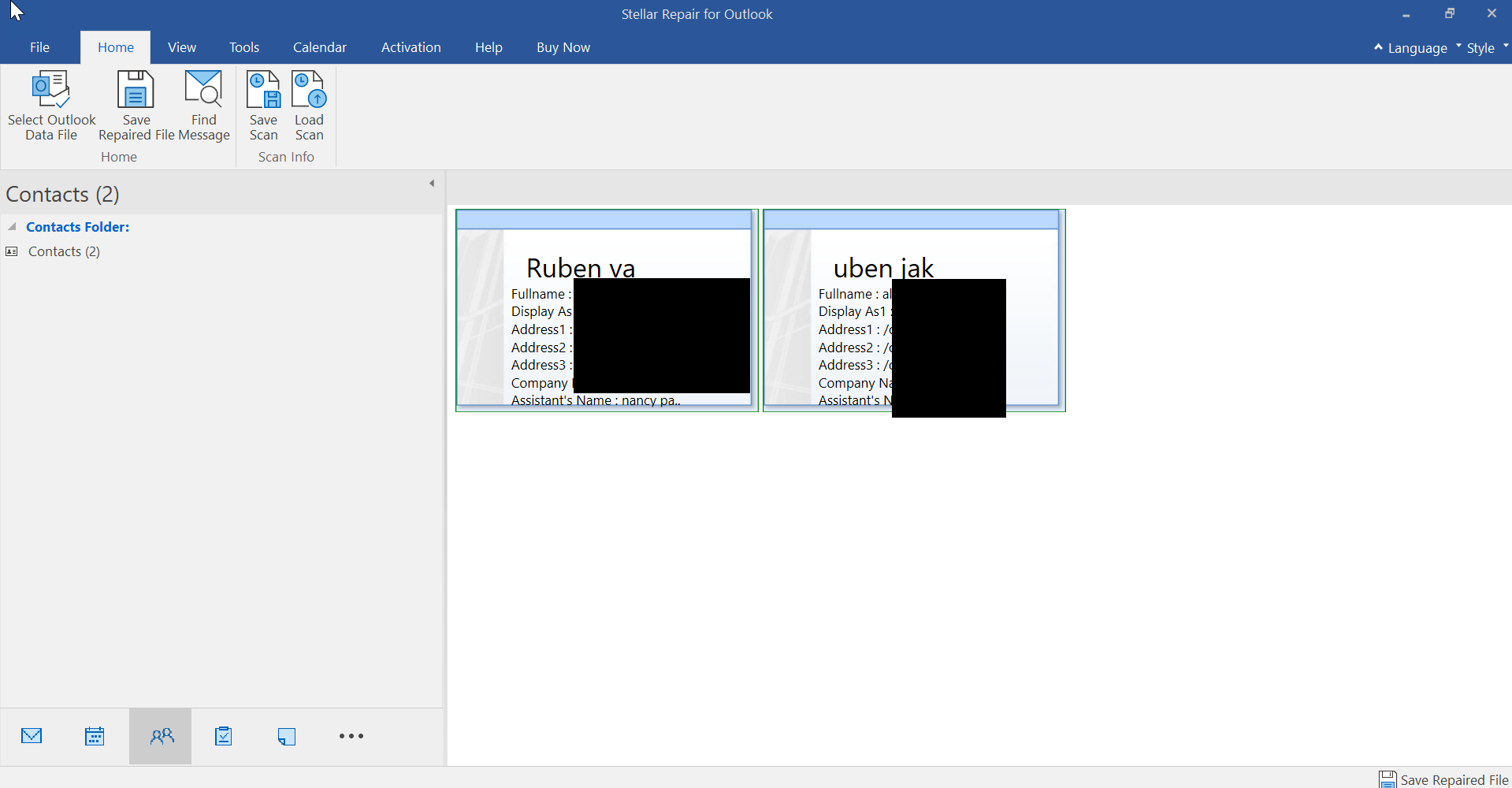This screenshot has width=1512, height=788.
Task: Click Save Repaired File ribbon button
Action: click(136, 106)
